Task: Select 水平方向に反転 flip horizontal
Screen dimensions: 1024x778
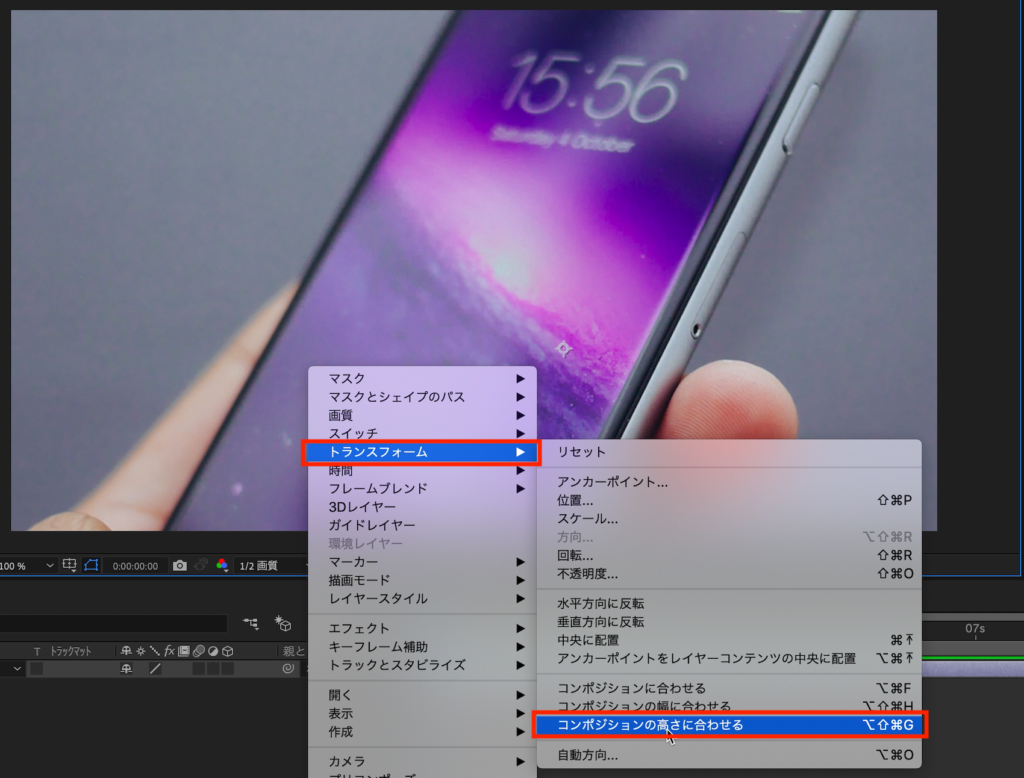Action: 729,604
